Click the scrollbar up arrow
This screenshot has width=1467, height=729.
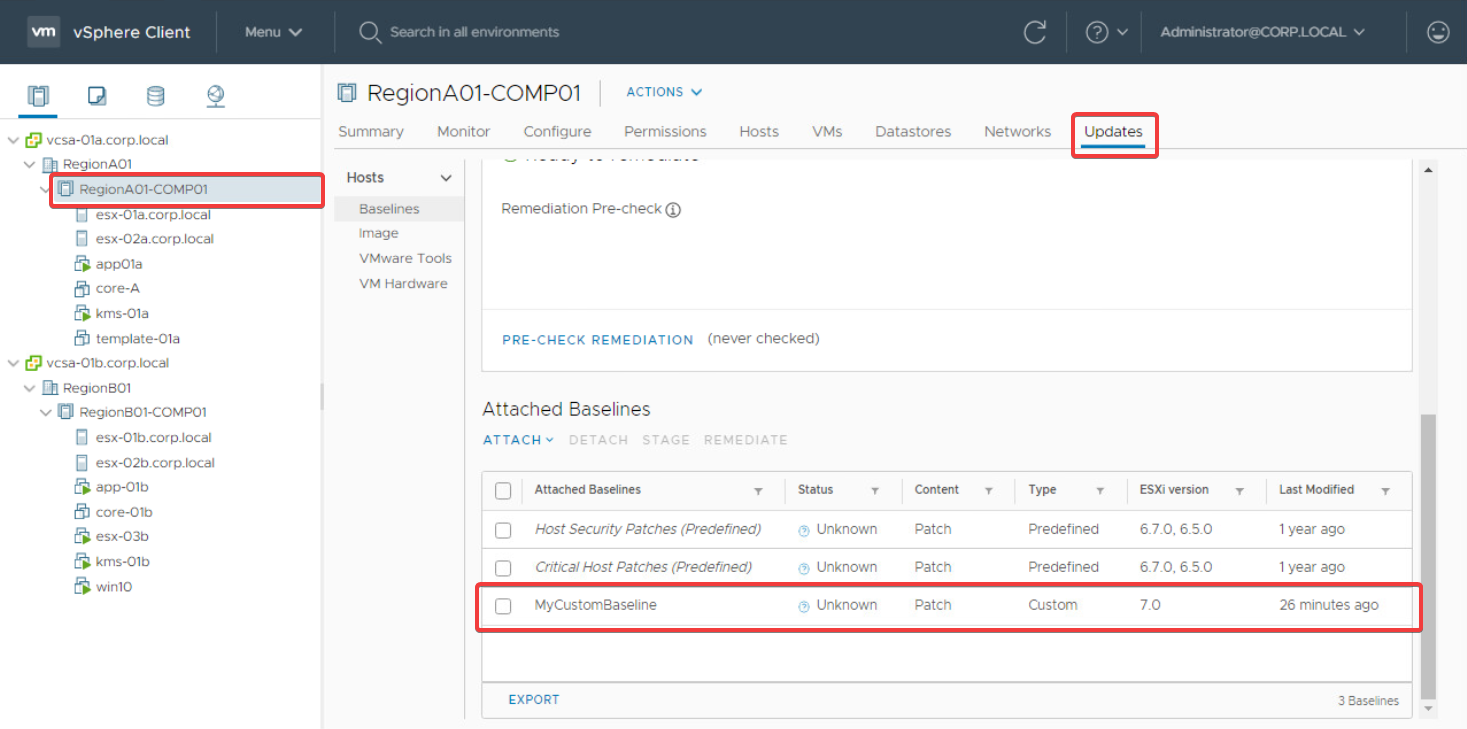[x=1428, y=169]
